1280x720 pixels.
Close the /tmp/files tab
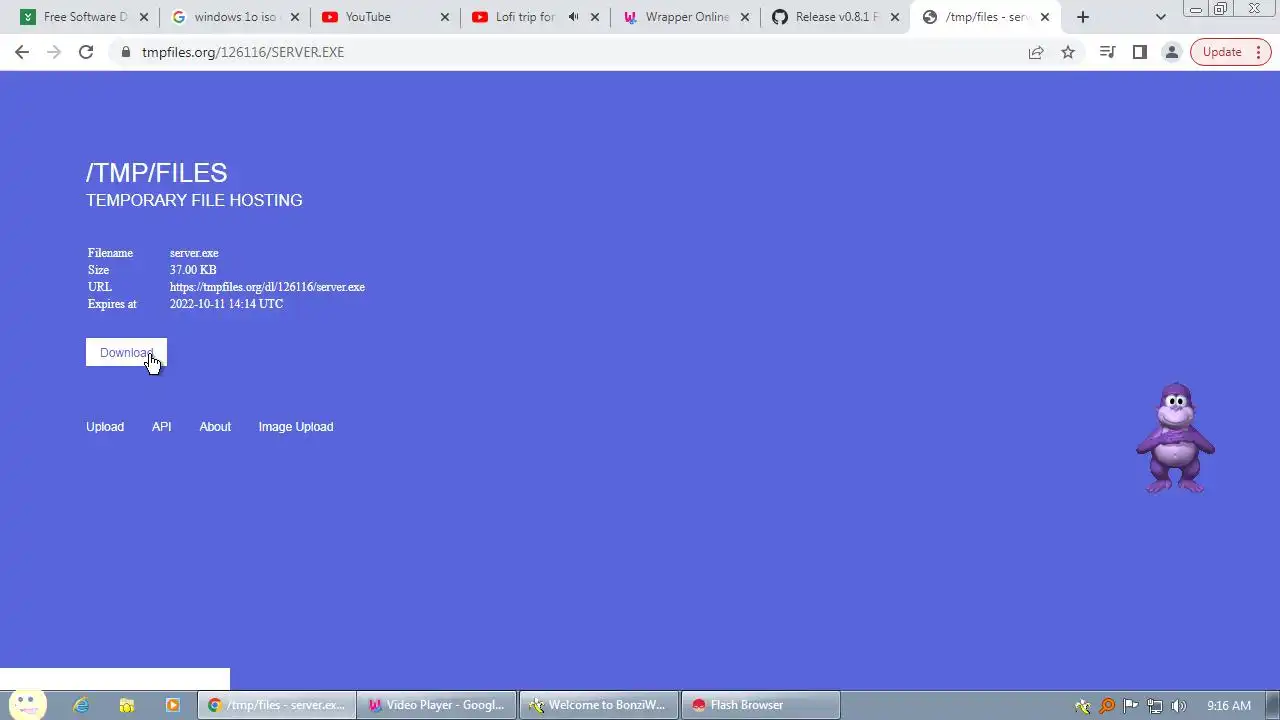click(x=1045, y=17)
